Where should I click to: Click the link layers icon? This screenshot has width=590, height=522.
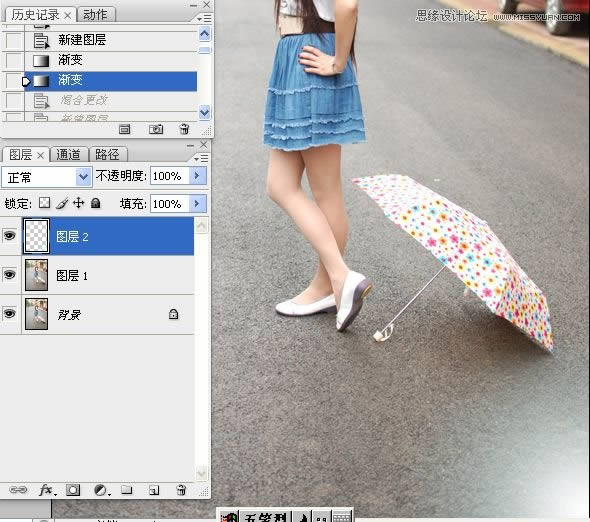18,490
